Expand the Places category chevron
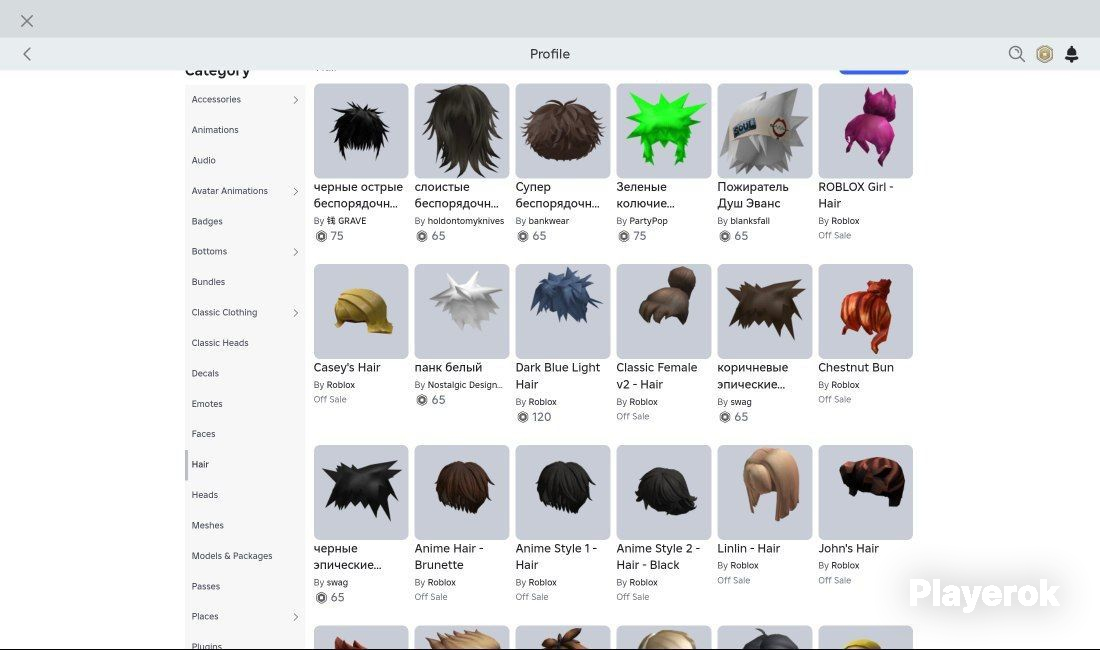The height and width of the screenshot is (650, 1100). (295, 617)
